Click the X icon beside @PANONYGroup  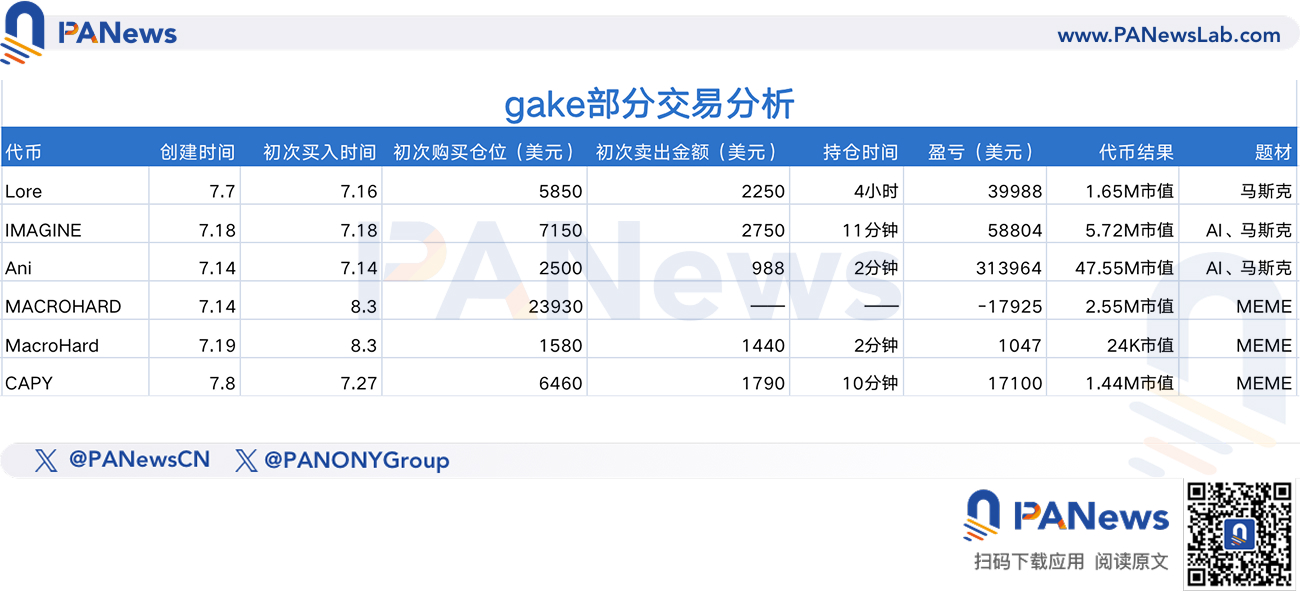coord(246,460)
